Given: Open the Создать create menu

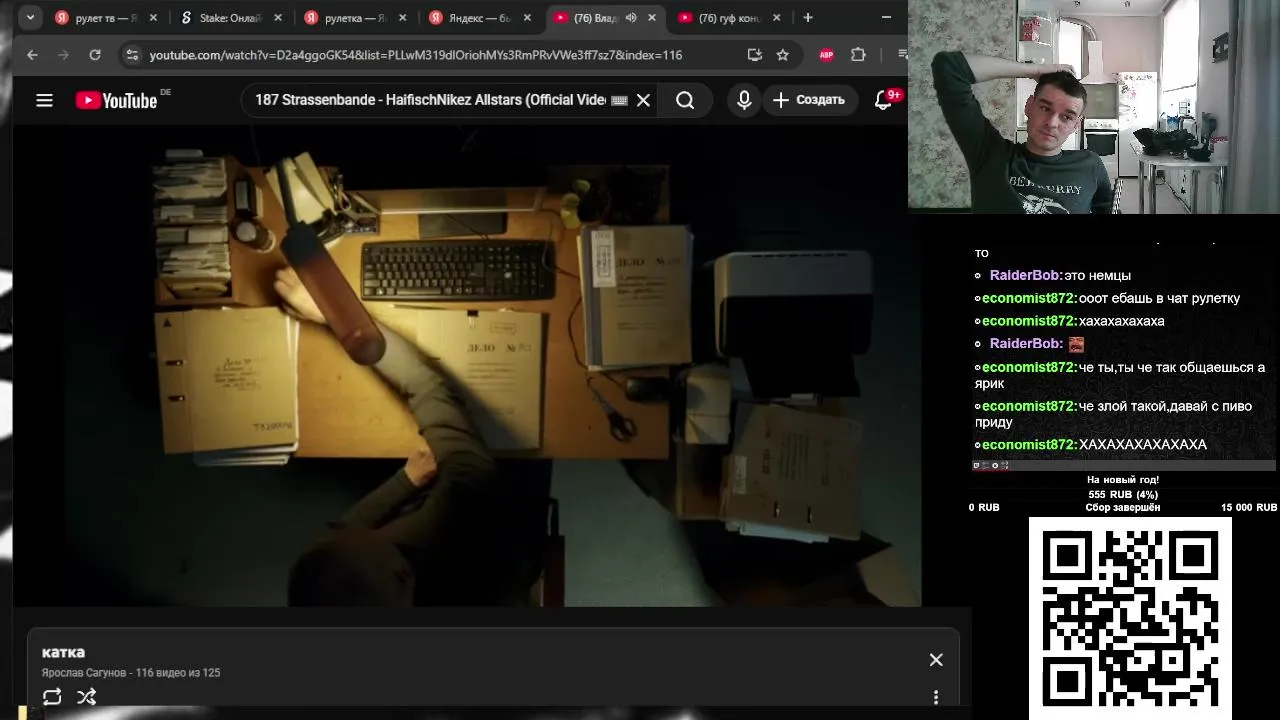Looking at the screenshot, I should (x=809, y=100).
